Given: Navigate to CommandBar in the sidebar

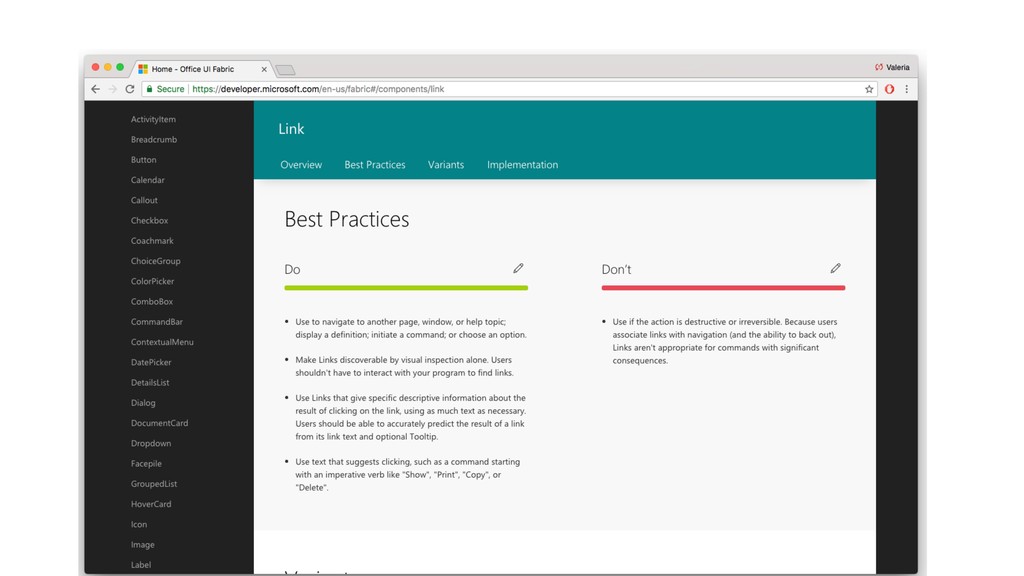Looking at the screenshot, I should pyautogui.click(x=157, y=322).
